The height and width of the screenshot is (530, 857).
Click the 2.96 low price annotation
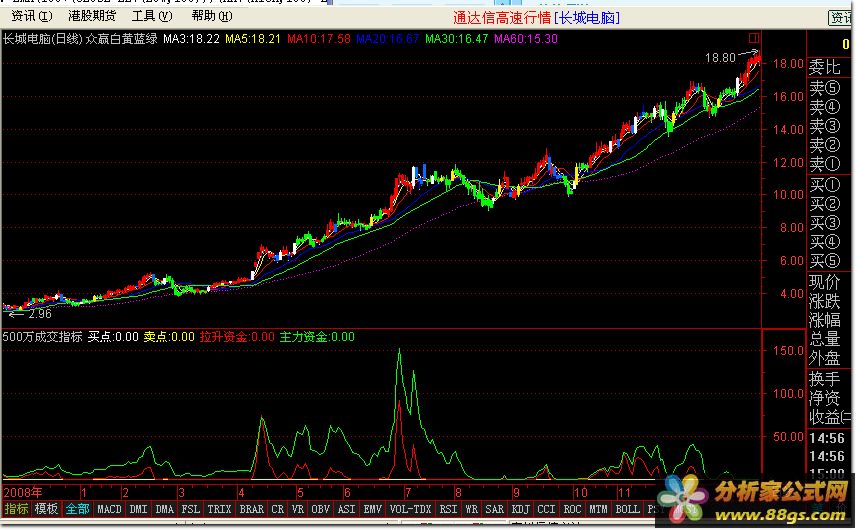[x=39, y=314]
